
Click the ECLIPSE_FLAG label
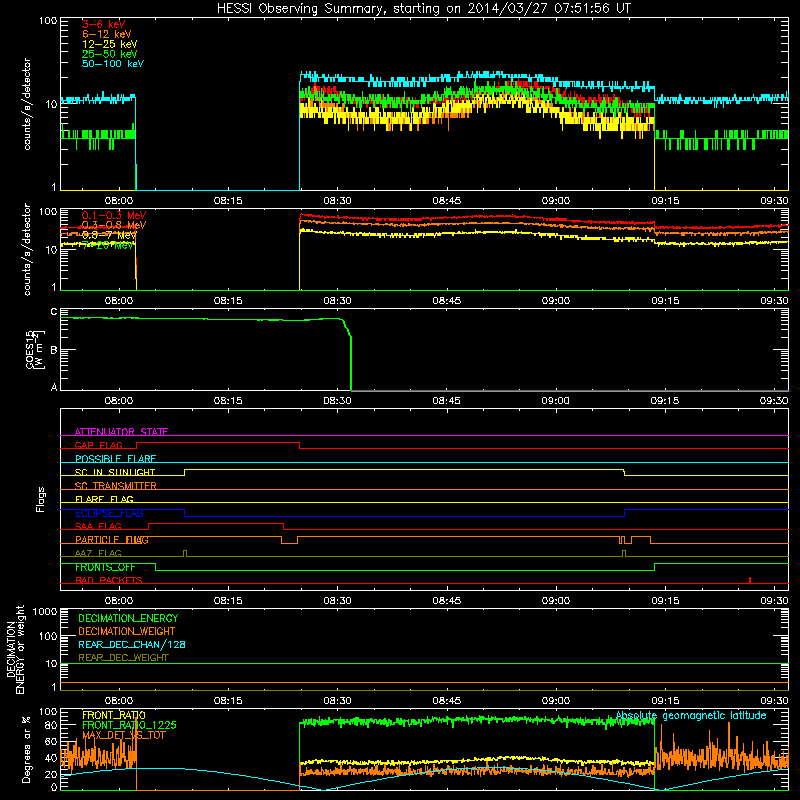pos(109,513)
